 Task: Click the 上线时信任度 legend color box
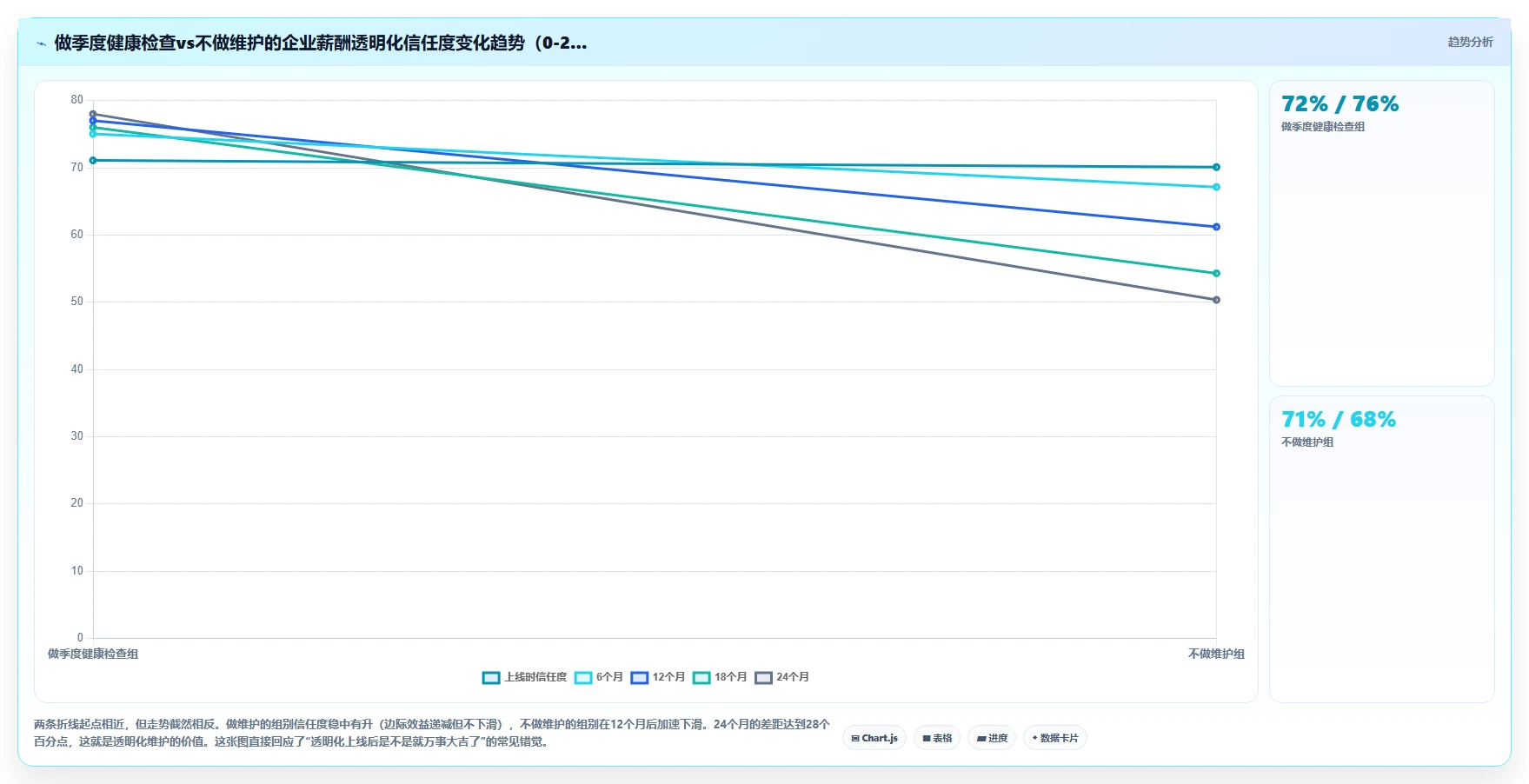491,678
